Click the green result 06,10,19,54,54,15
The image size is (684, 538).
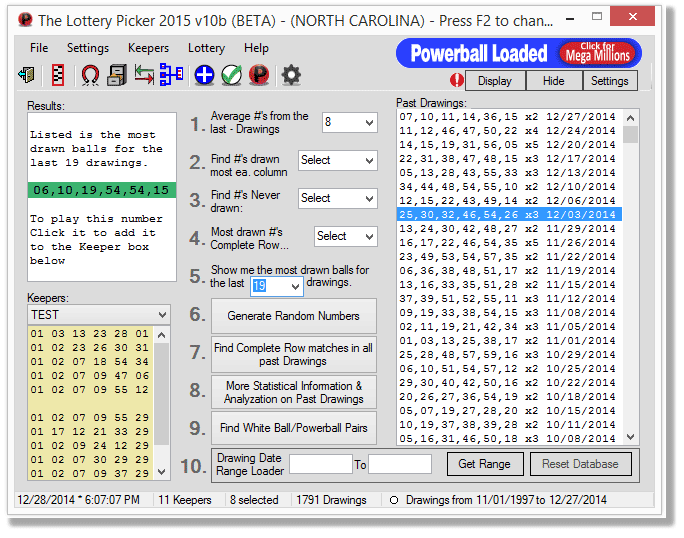point(101,190)
